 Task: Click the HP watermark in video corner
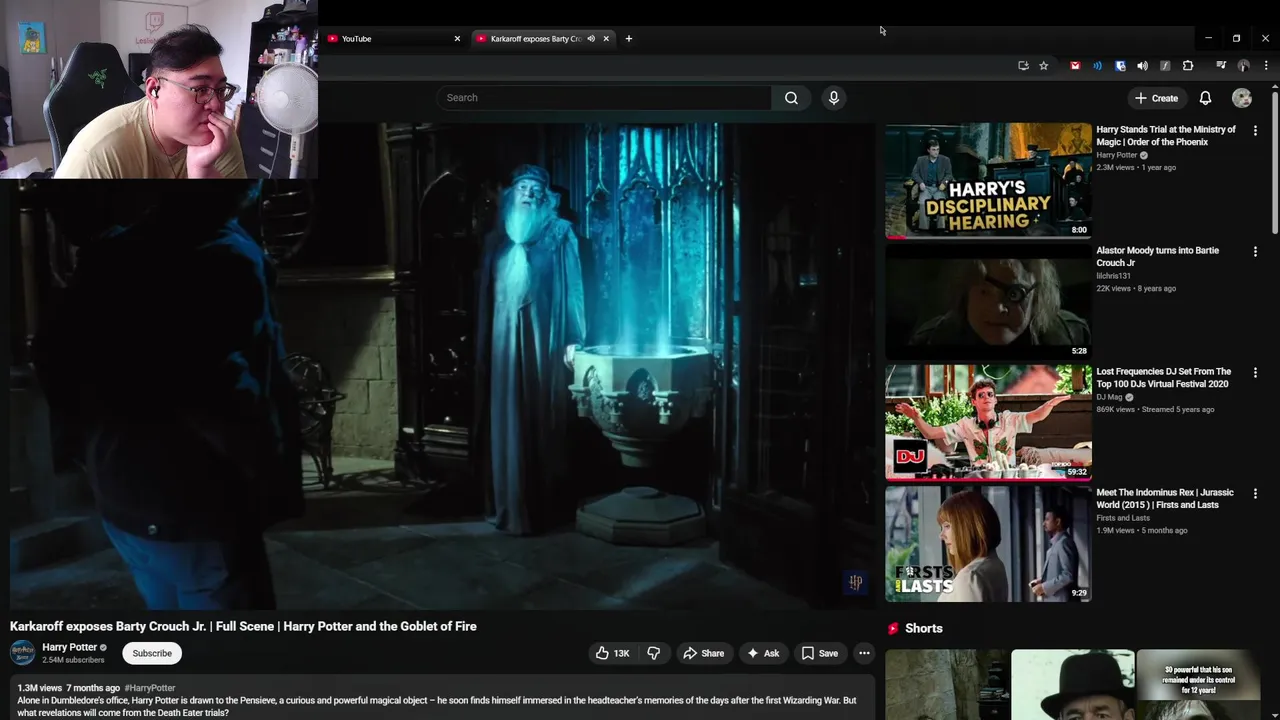click(x=856, y=582)
